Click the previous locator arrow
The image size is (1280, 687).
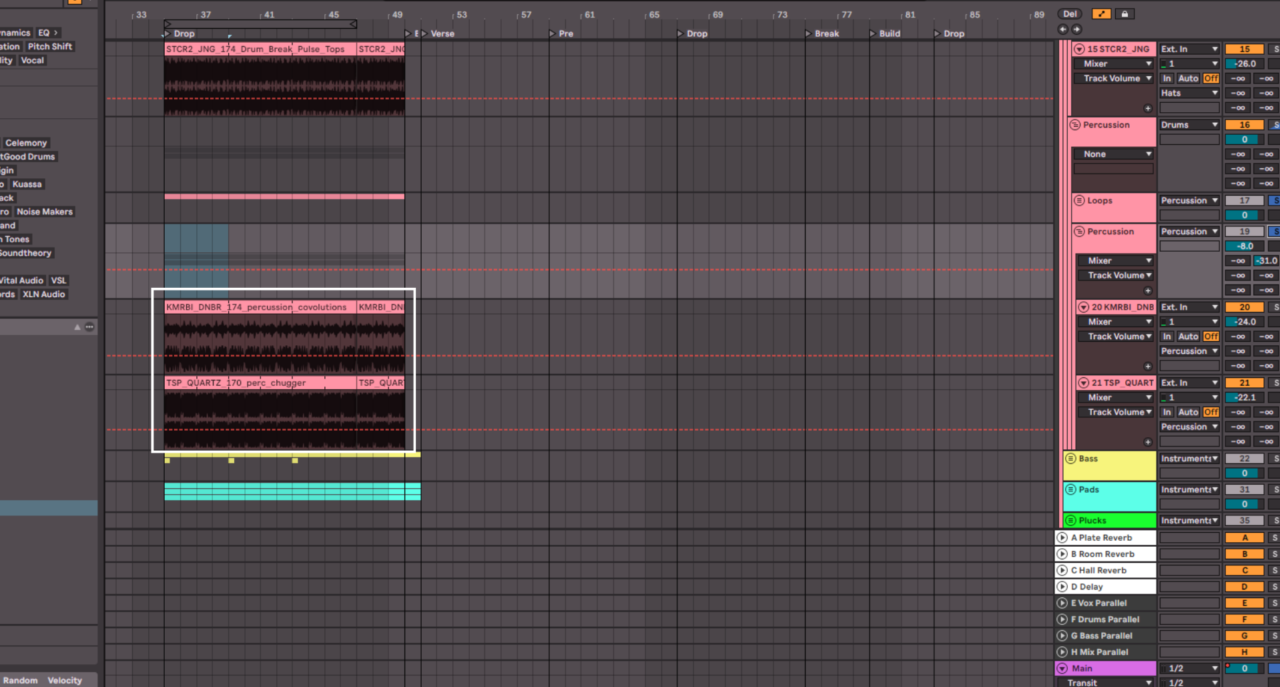[x=1063, y=29]
